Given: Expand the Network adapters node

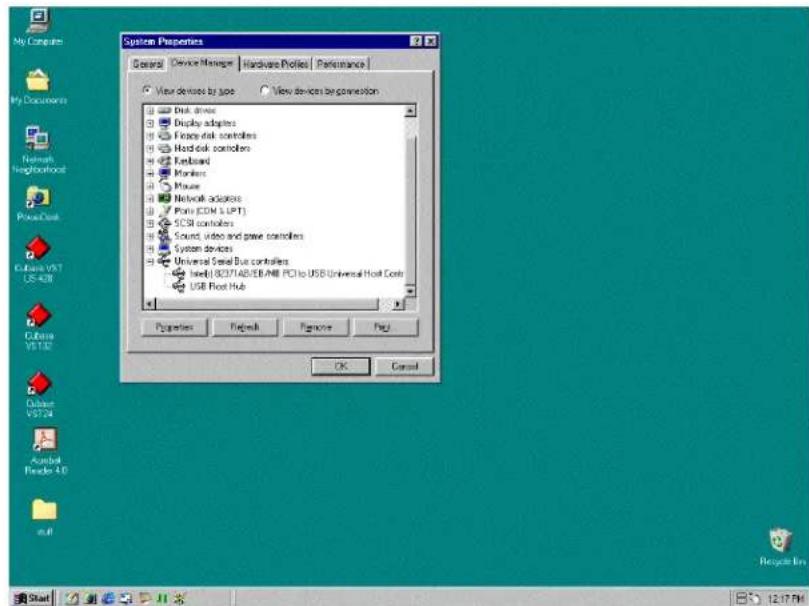Looking at the screenshot, I should pos(150,199).
